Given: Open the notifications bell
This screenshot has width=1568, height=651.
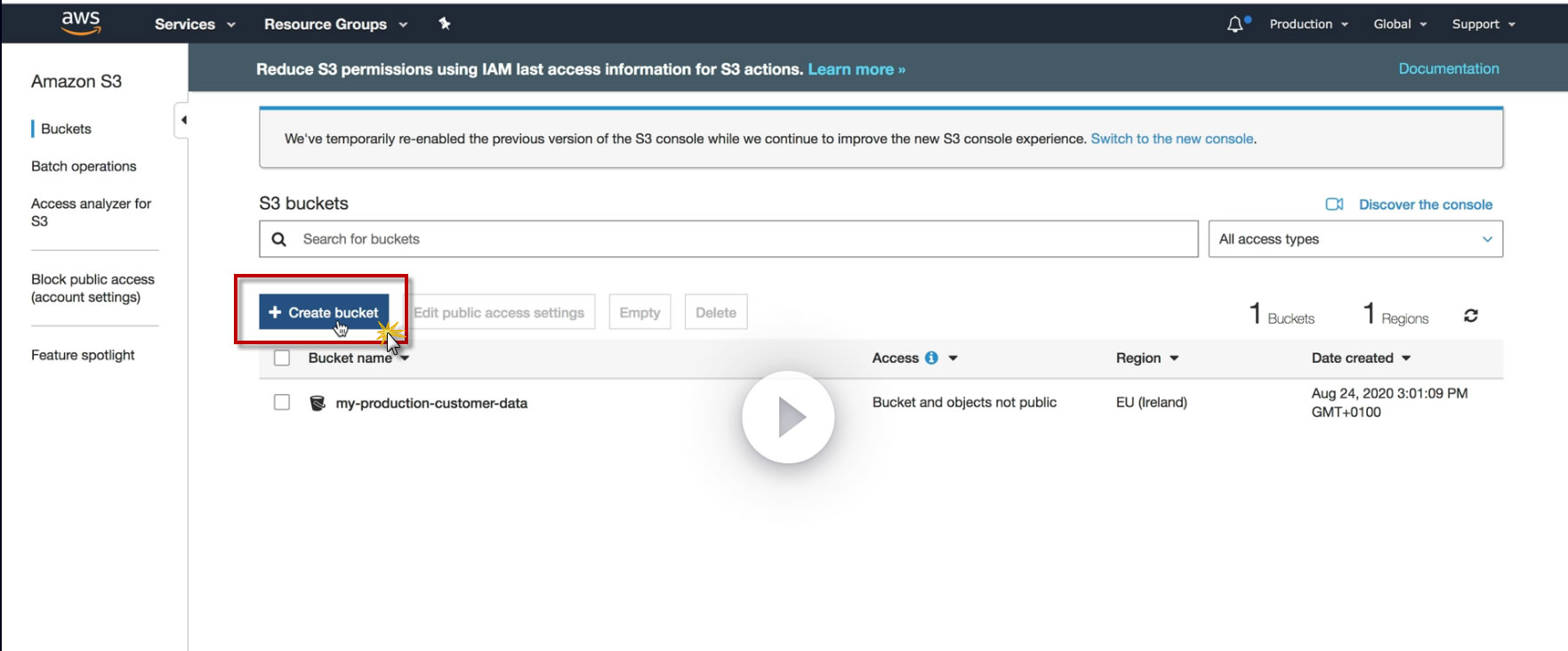Looking at the screenshot, I should click(x=1235, y=25).
